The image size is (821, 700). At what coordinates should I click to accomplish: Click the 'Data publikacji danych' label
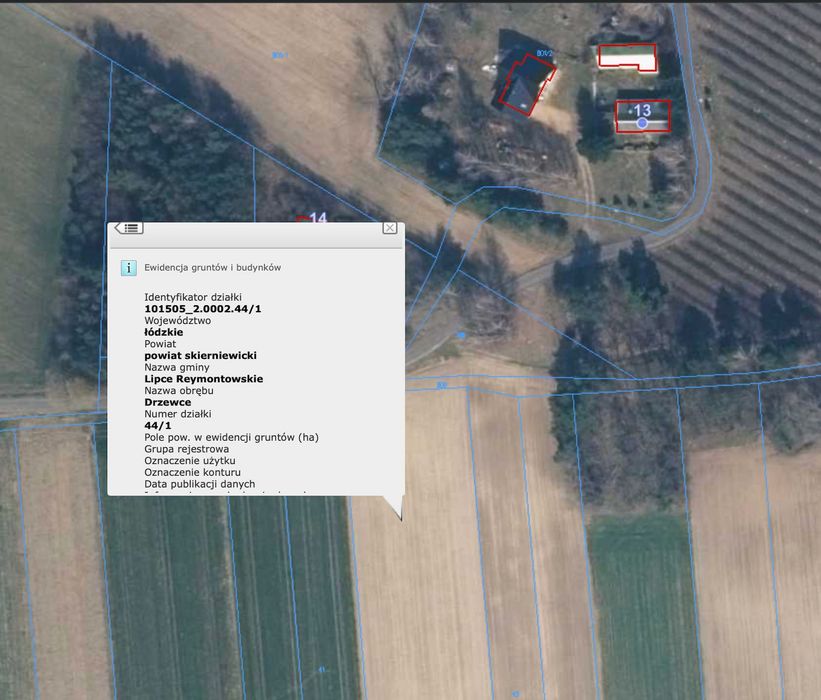200,484
